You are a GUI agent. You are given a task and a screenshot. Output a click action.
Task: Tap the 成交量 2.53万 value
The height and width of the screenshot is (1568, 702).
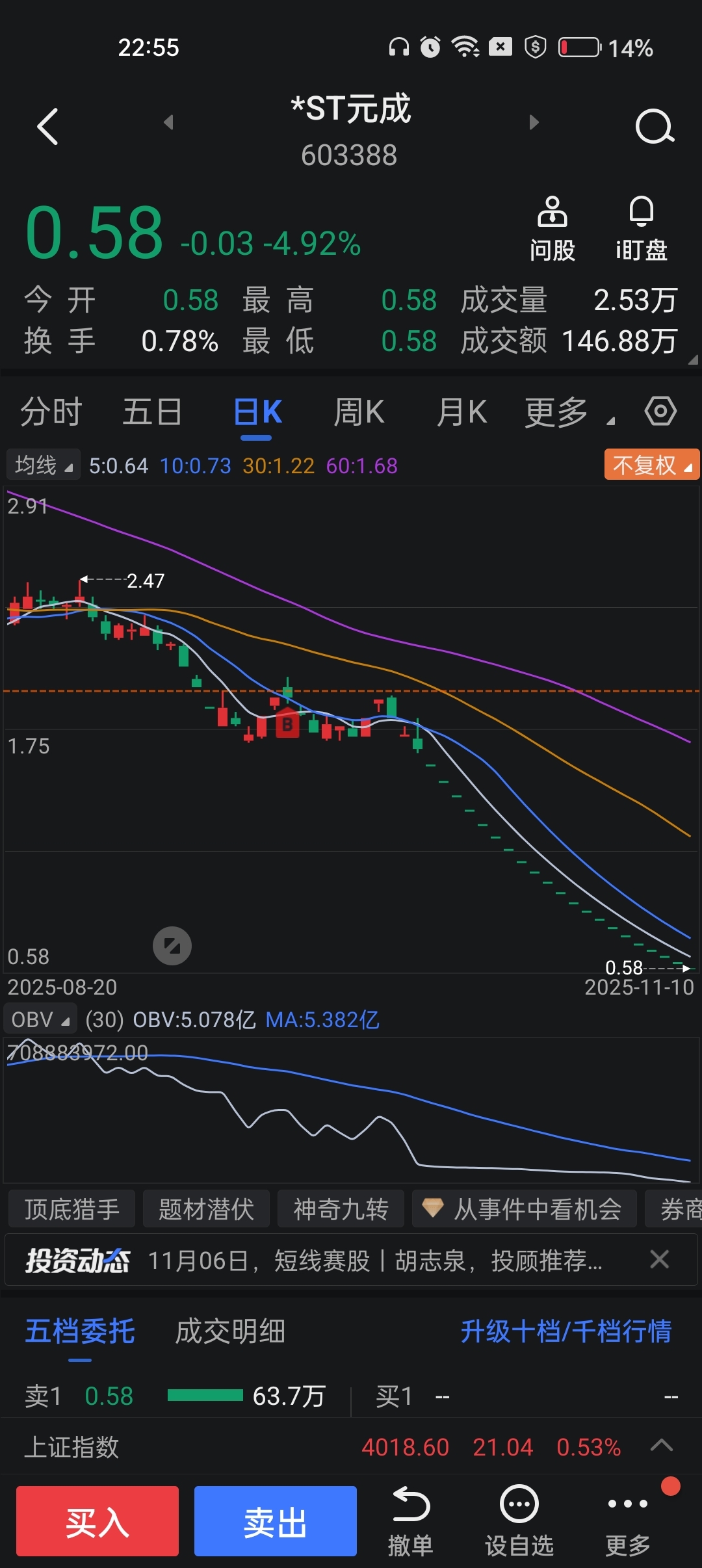[636, 300]
